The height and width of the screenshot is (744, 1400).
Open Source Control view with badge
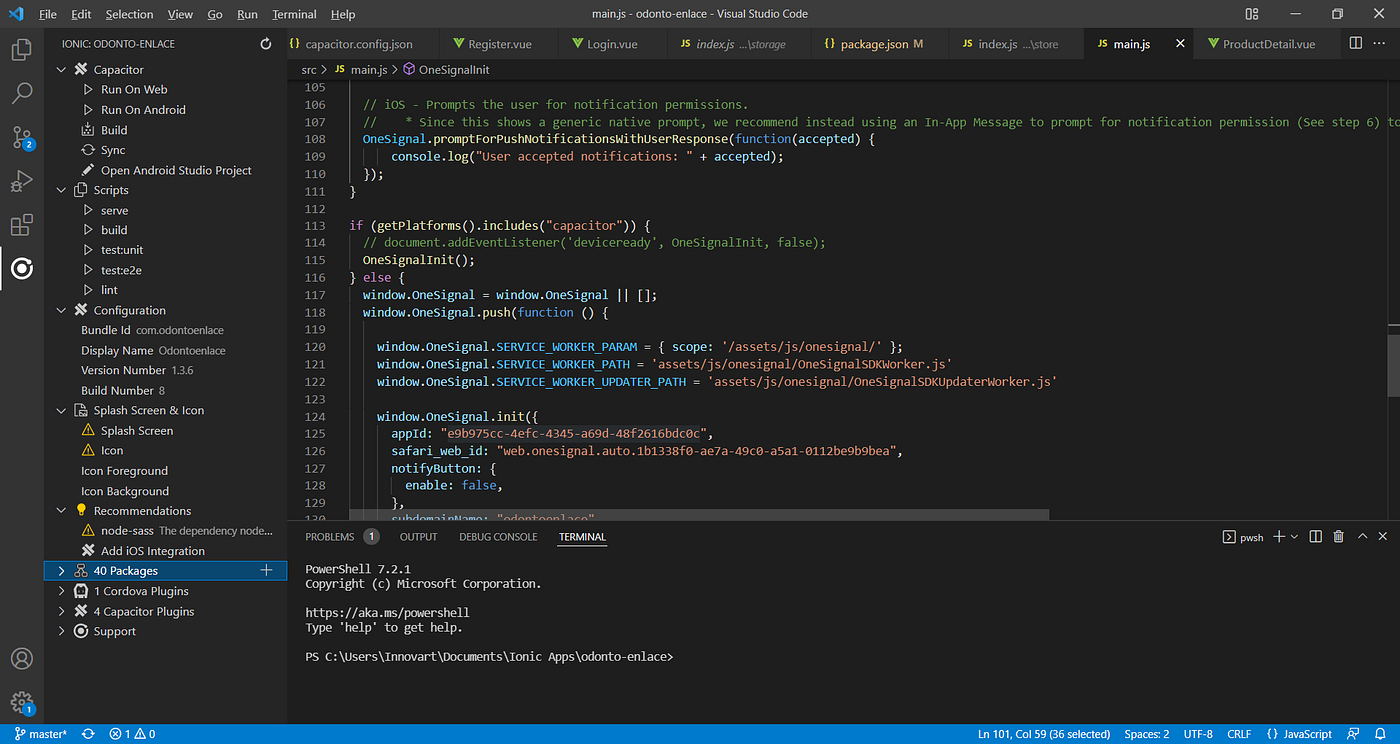tap(21, 138)
